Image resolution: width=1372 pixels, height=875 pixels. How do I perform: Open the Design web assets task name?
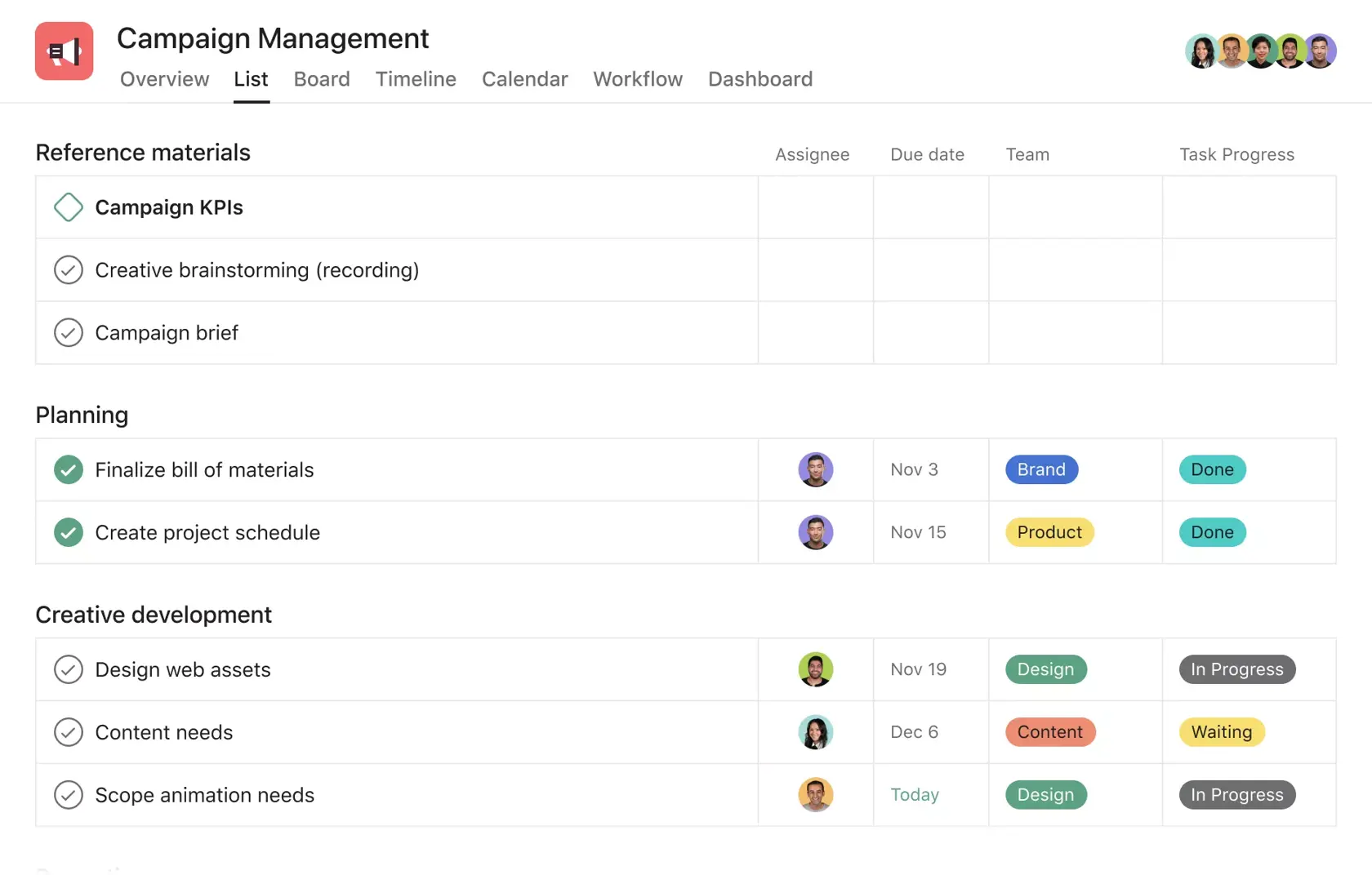(x=182, y=669)
